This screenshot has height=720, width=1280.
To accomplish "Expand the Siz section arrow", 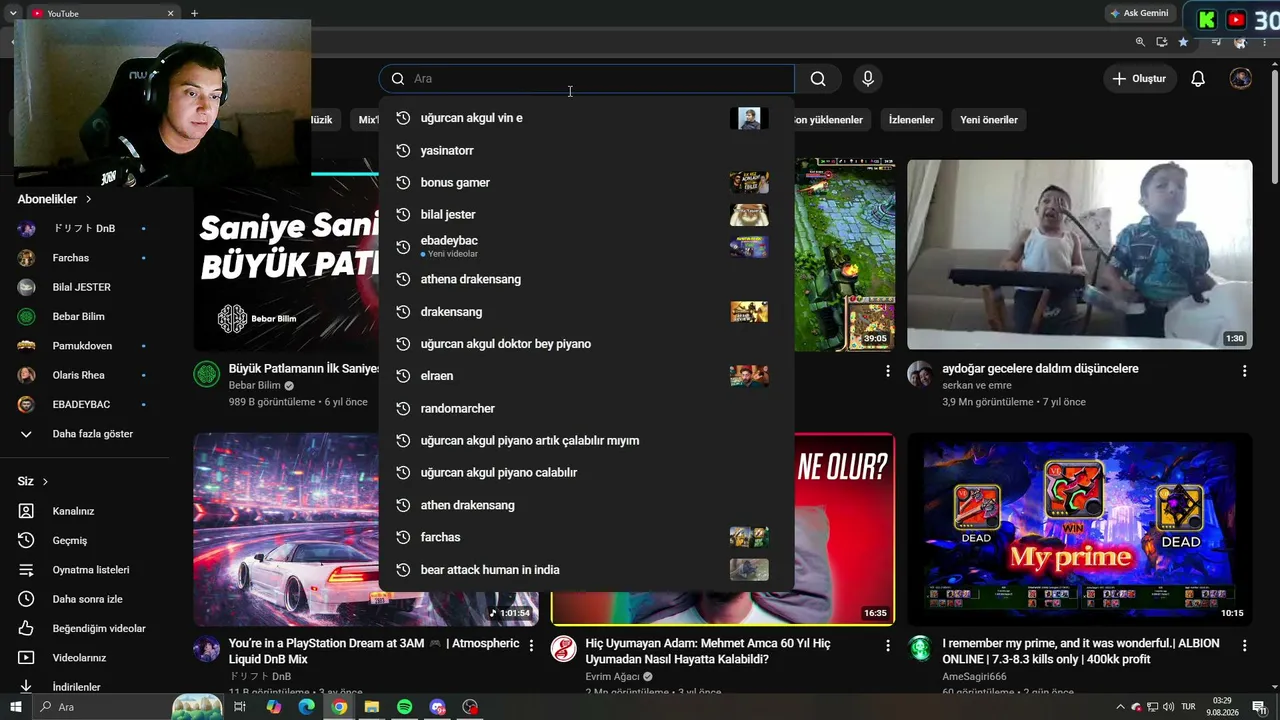I will (x=45, y=481).
